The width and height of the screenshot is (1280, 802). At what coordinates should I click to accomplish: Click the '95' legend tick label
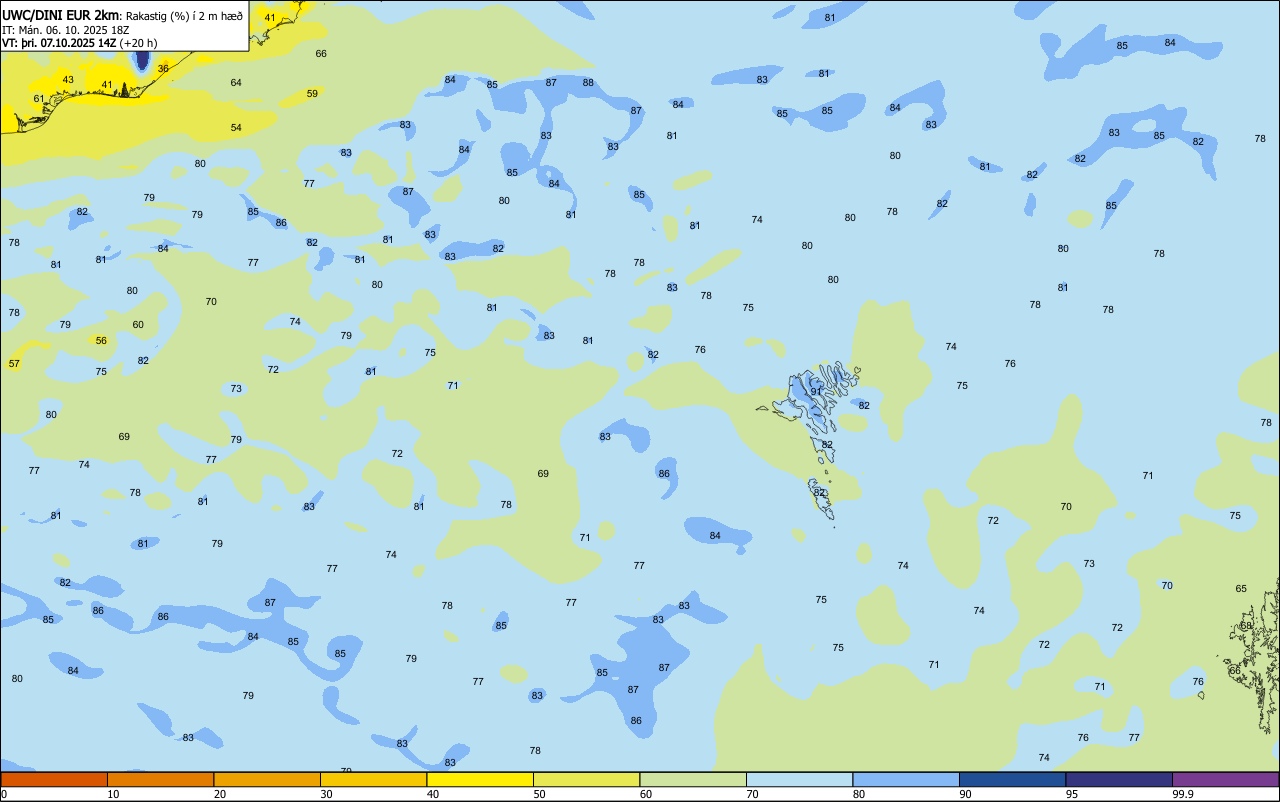click(x=1073, y=794)
